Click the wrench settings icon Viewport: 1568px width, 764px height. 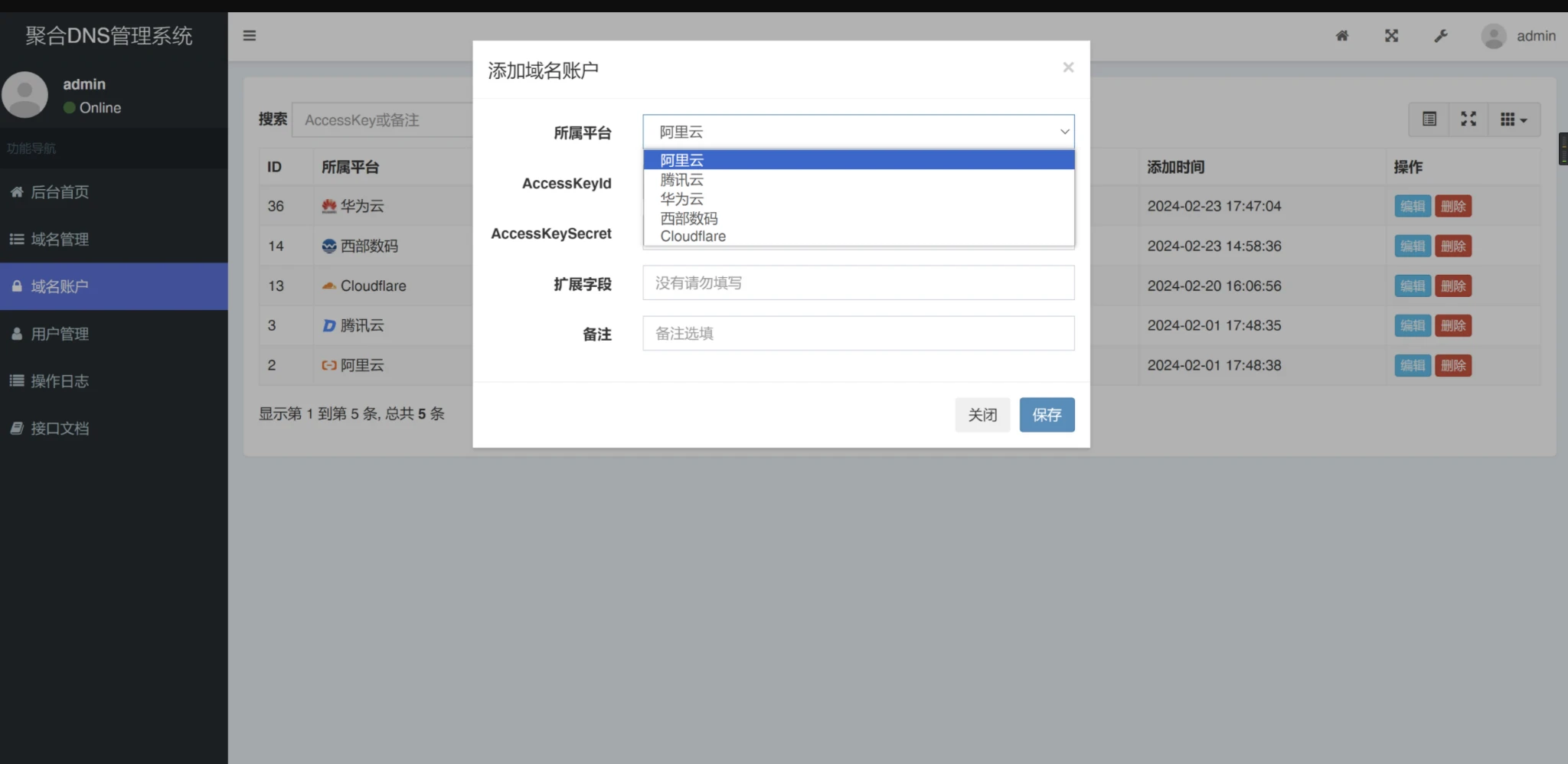[x=1441, y=36]
